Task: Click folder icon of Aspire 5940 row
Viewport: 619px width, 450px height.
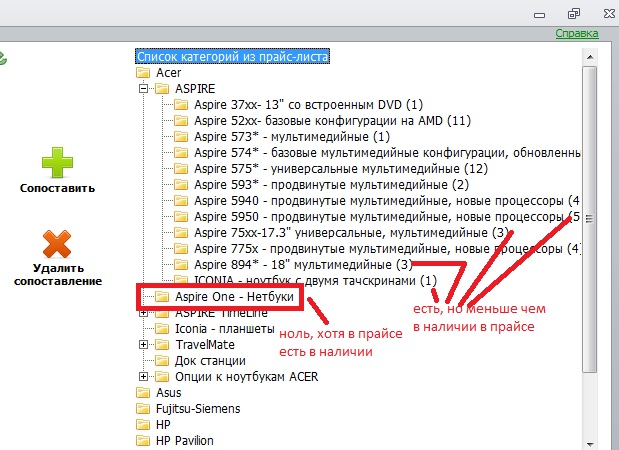Action: pos(181,201)
